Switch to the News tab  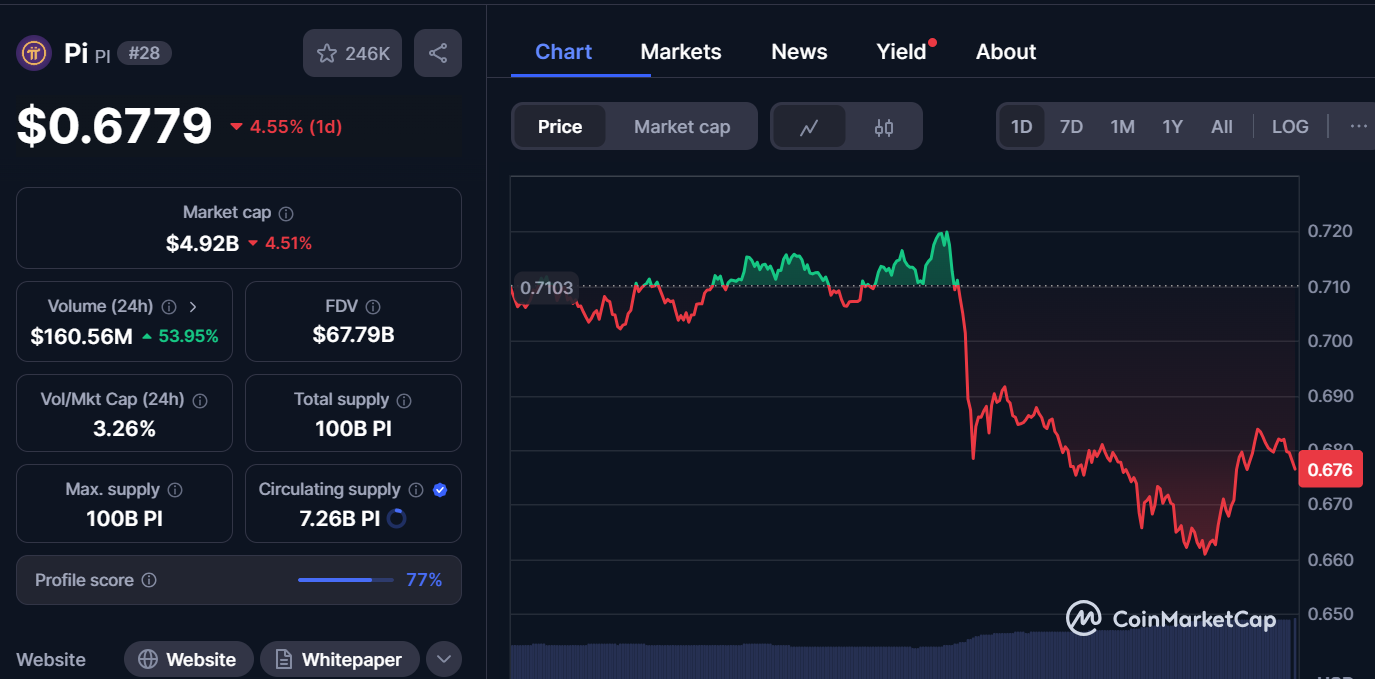pyautogui.click(x=799, y=52)
